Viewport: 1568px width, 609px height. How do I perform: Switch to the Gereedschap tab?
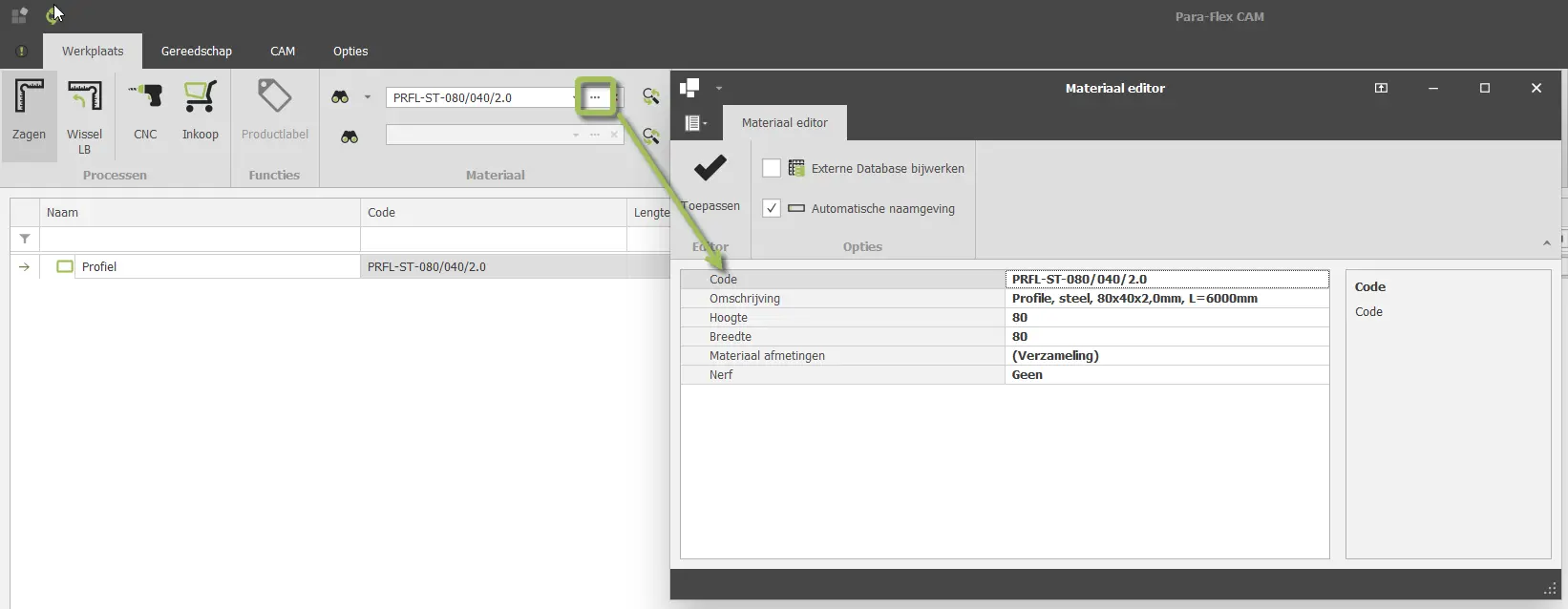[197, 52]
